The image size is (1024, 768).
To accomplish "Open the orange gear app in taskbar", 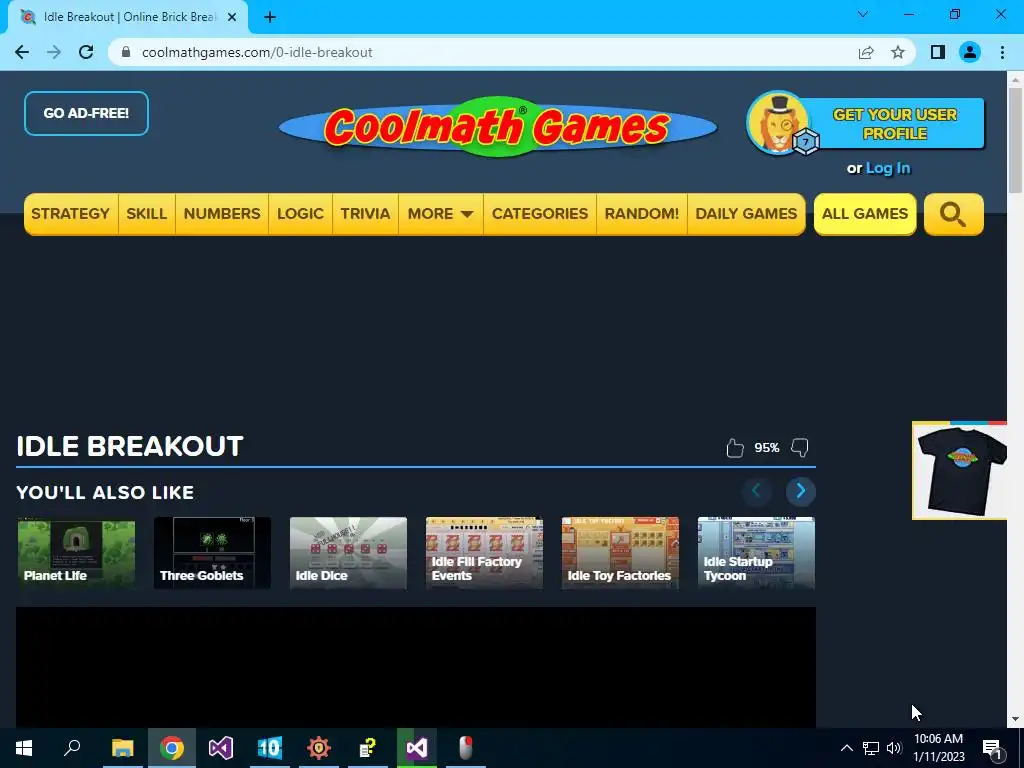I will 319,748.
